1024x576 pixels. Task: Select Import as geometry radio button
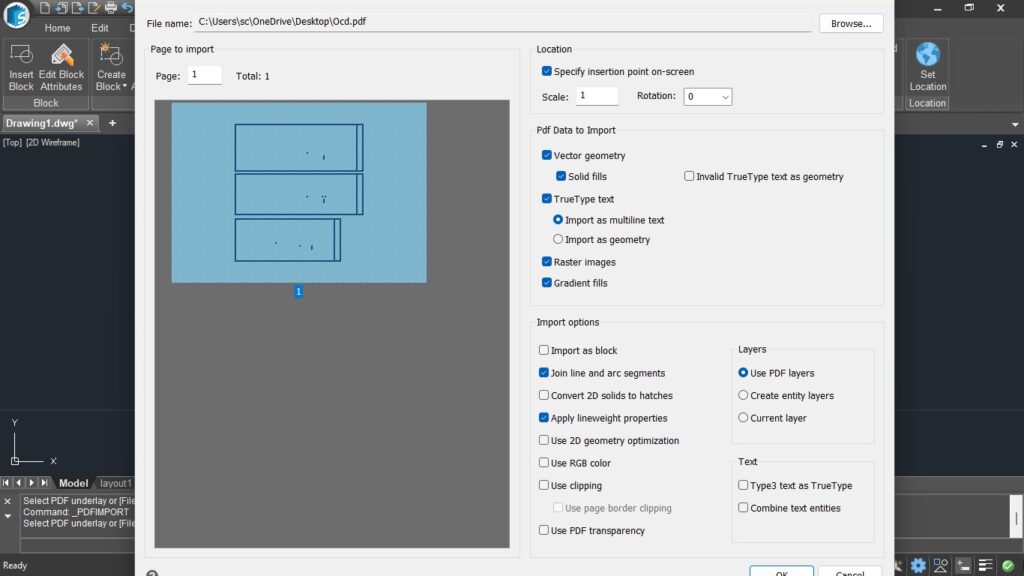[x=558, y=240]
